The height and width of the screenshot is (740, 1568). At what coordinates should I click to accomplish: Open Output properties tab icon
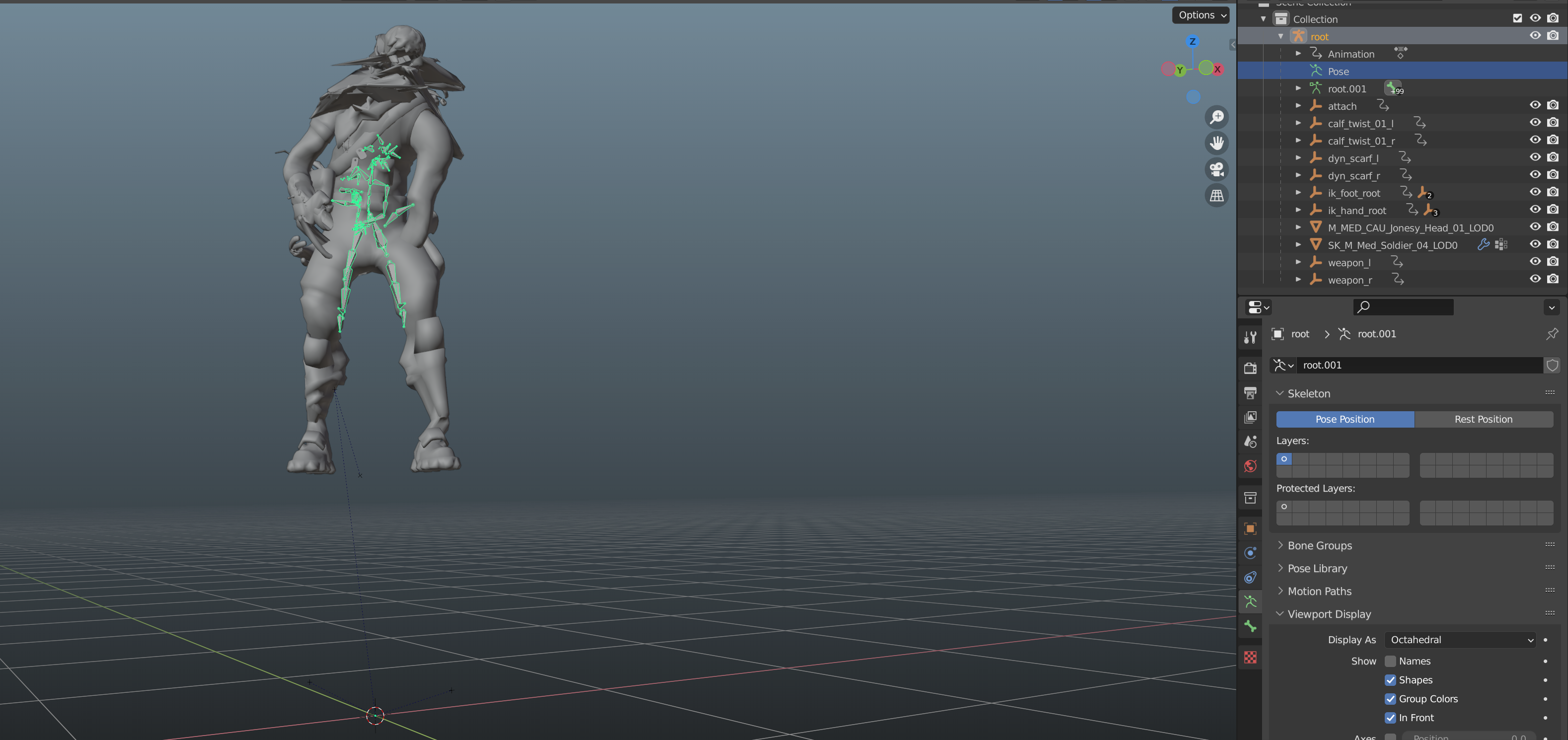coord(1250,392)
